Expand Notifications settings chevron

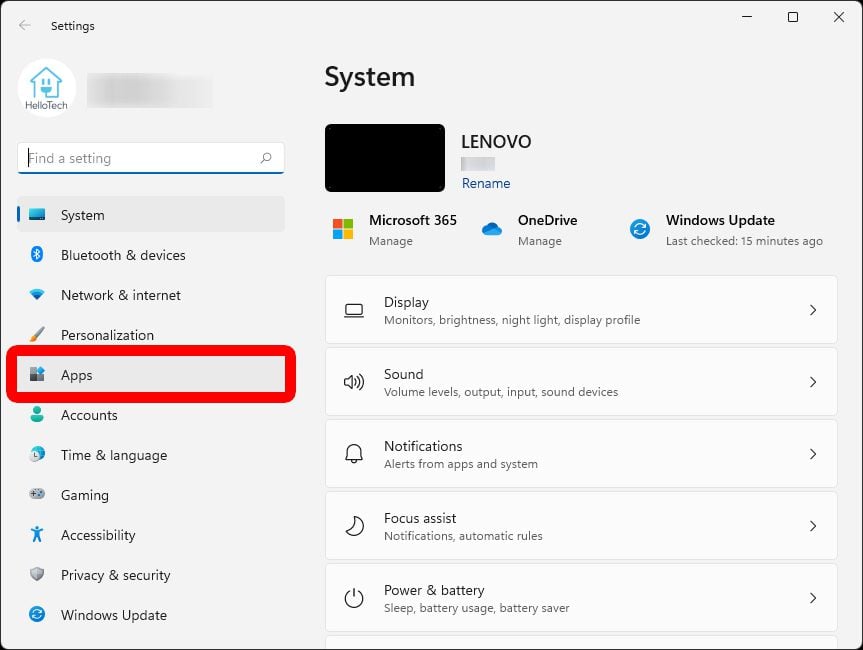coord(813,454)
